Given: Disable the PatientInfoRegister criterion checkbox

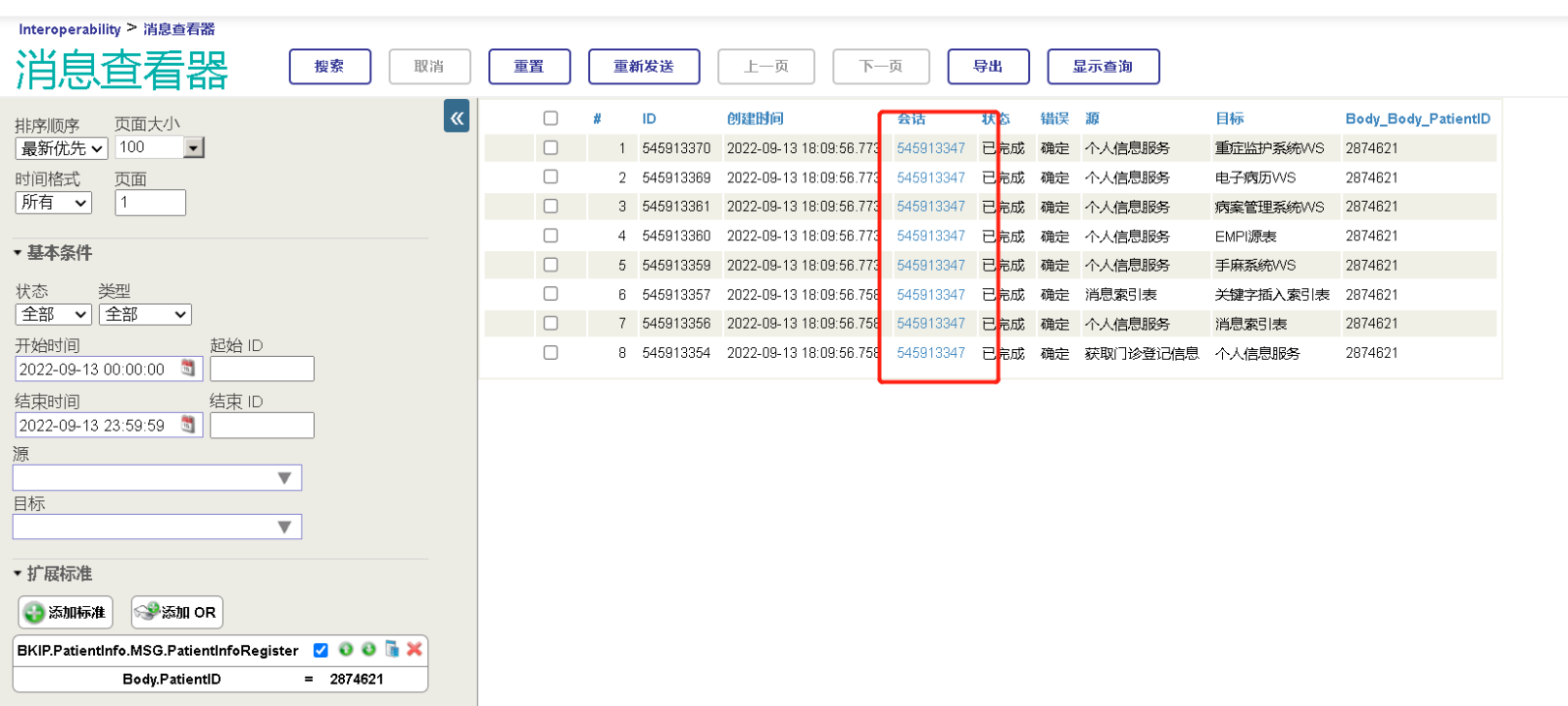Looking at the screenshot, I should [320, 650].
